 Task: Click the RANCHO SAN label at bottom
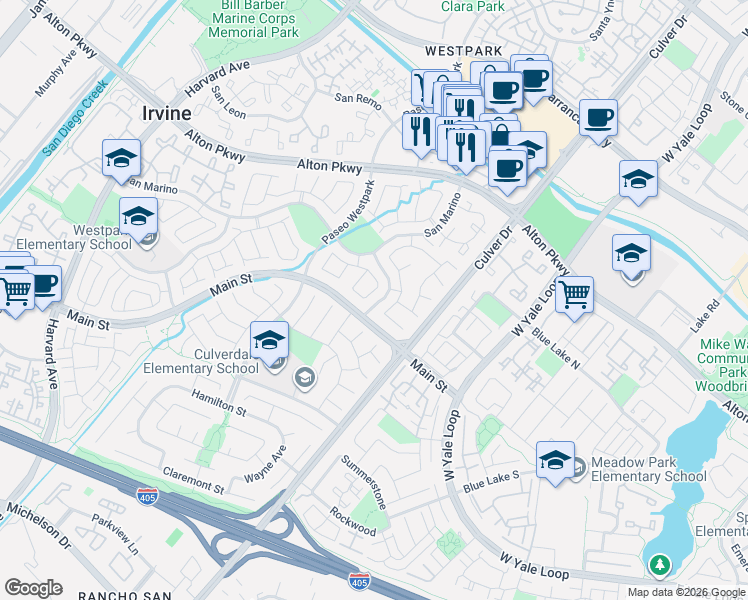point(125,595)
